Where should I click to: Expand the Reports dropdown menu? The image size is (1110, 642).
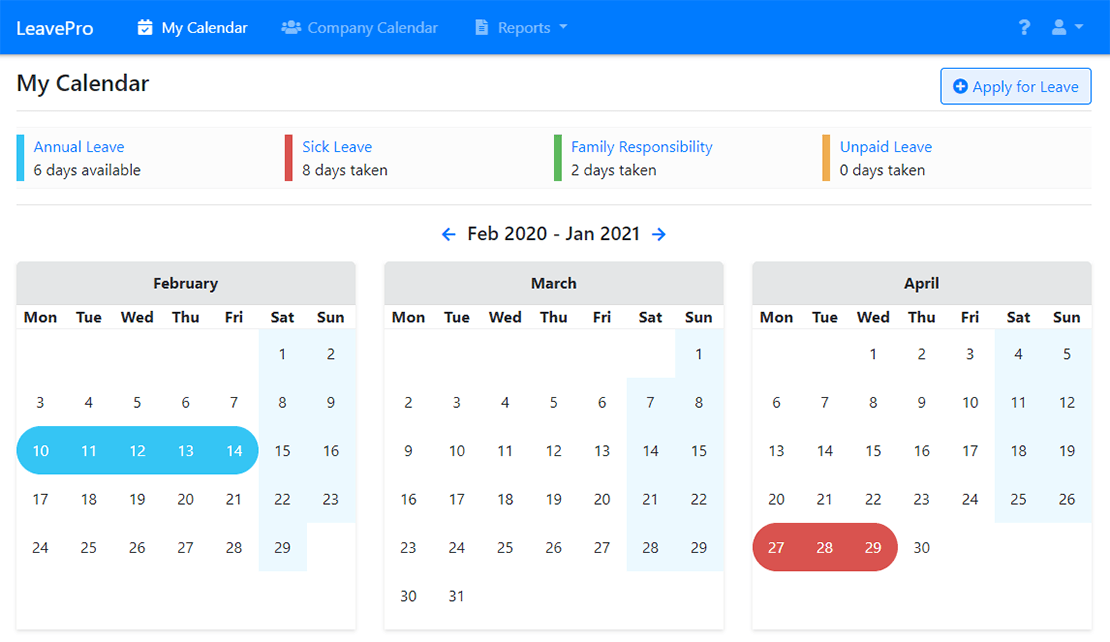(x=522, y=28)
